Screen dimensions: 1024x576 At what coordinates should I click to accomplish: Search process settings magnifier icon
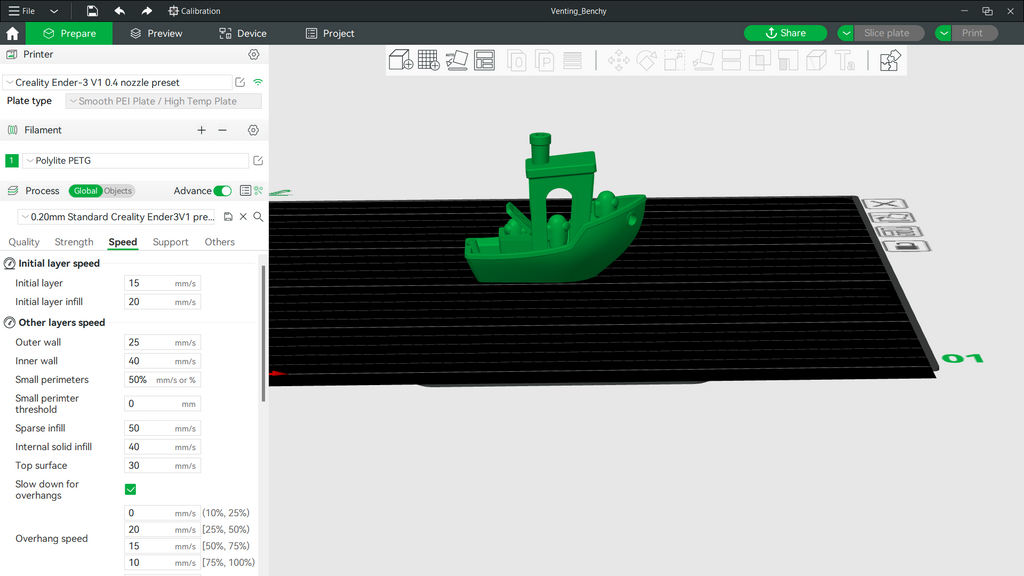[x=258, y=217]
